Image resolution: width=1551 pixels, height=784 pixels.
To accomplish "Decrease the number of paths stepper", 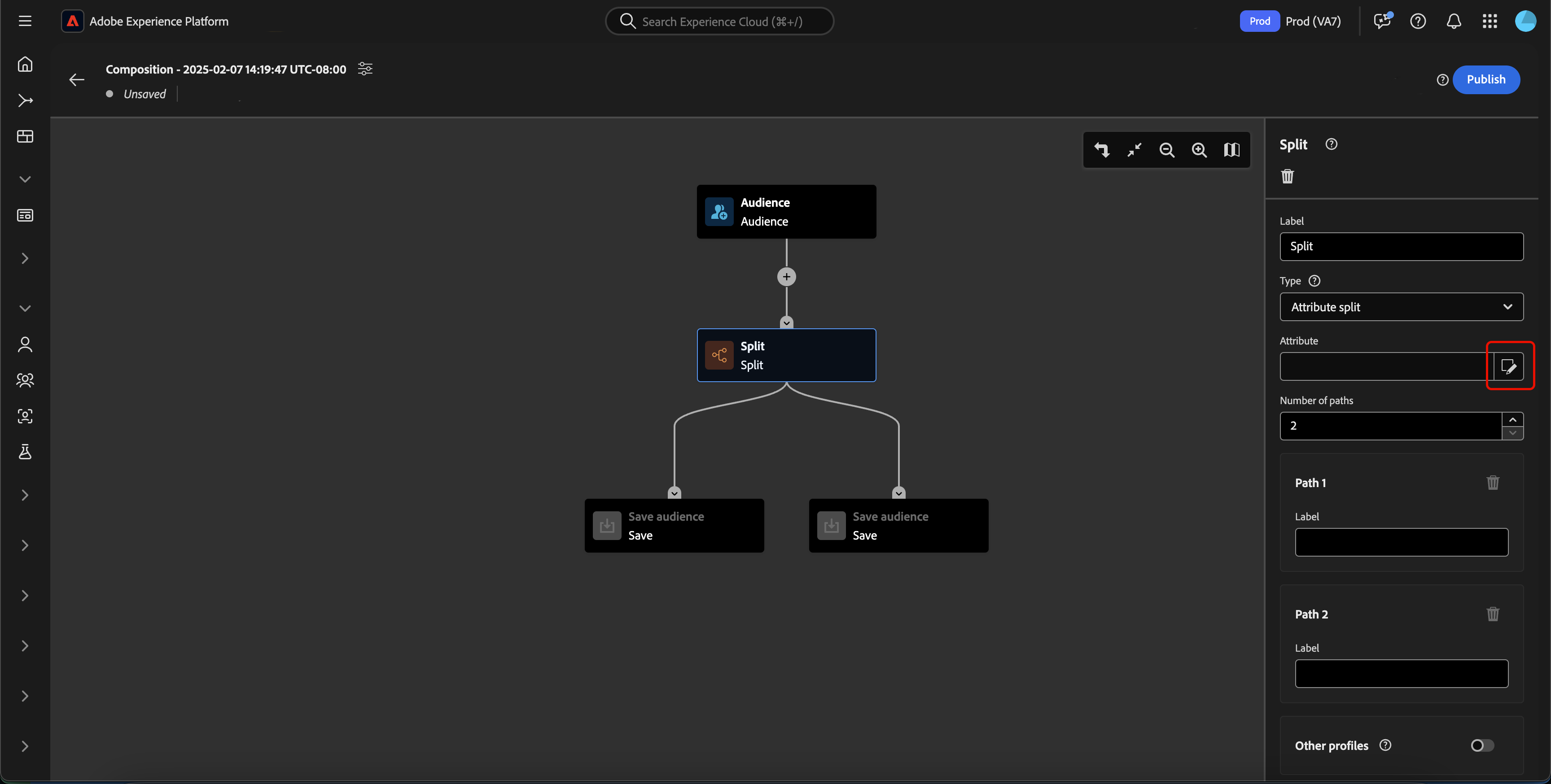I will [x=1512, y=433].
